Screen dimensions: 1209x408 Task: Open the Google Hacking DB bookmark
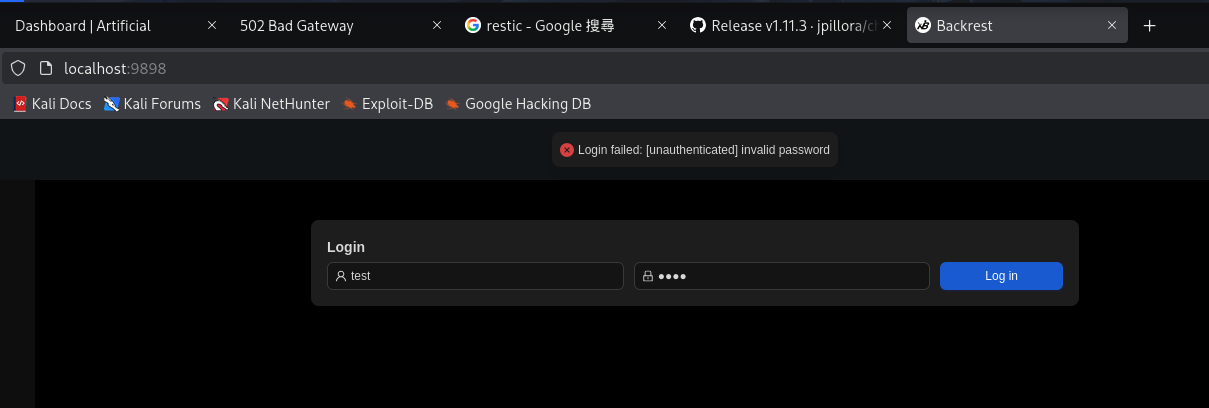(518, 103)
